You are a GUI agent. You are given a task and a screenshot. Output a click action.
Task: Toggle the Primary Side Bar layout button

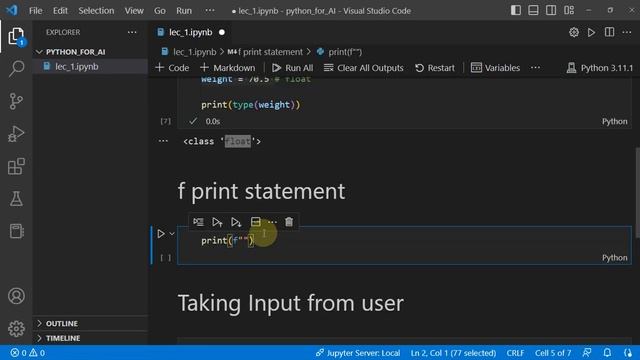516,10
